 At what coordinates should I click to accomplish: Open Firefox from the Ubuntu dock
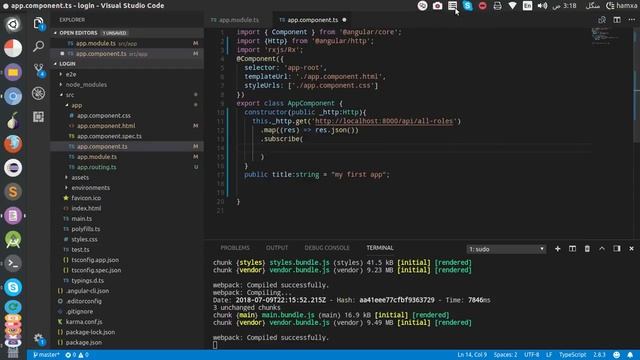(x=13, y=144)
